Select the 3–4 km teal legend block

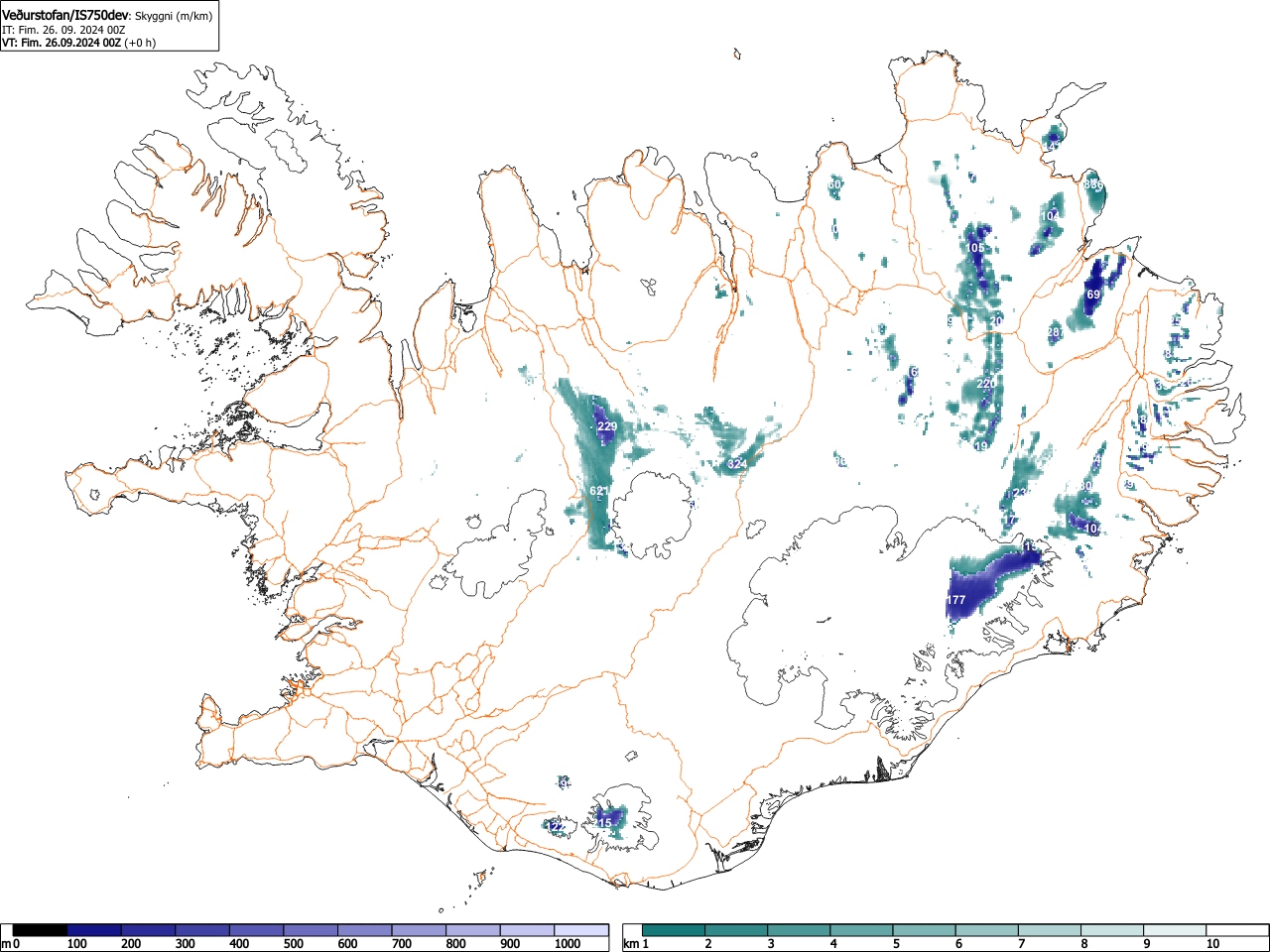click(800, 930)
